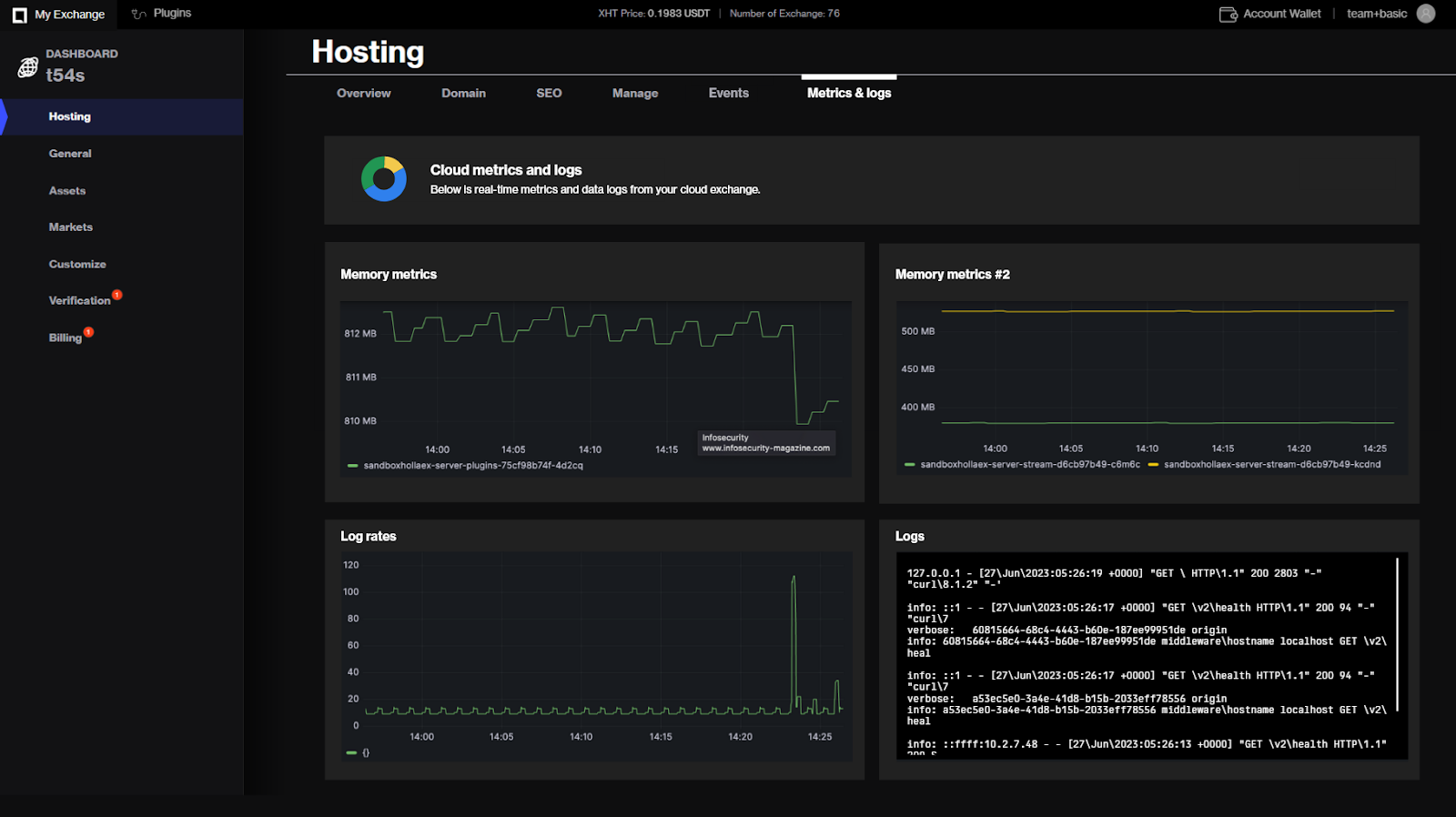Screen dimensions: 1456x817
Task: Toggle the green c6m6c stream legend entry
Action: (1028, 465)
